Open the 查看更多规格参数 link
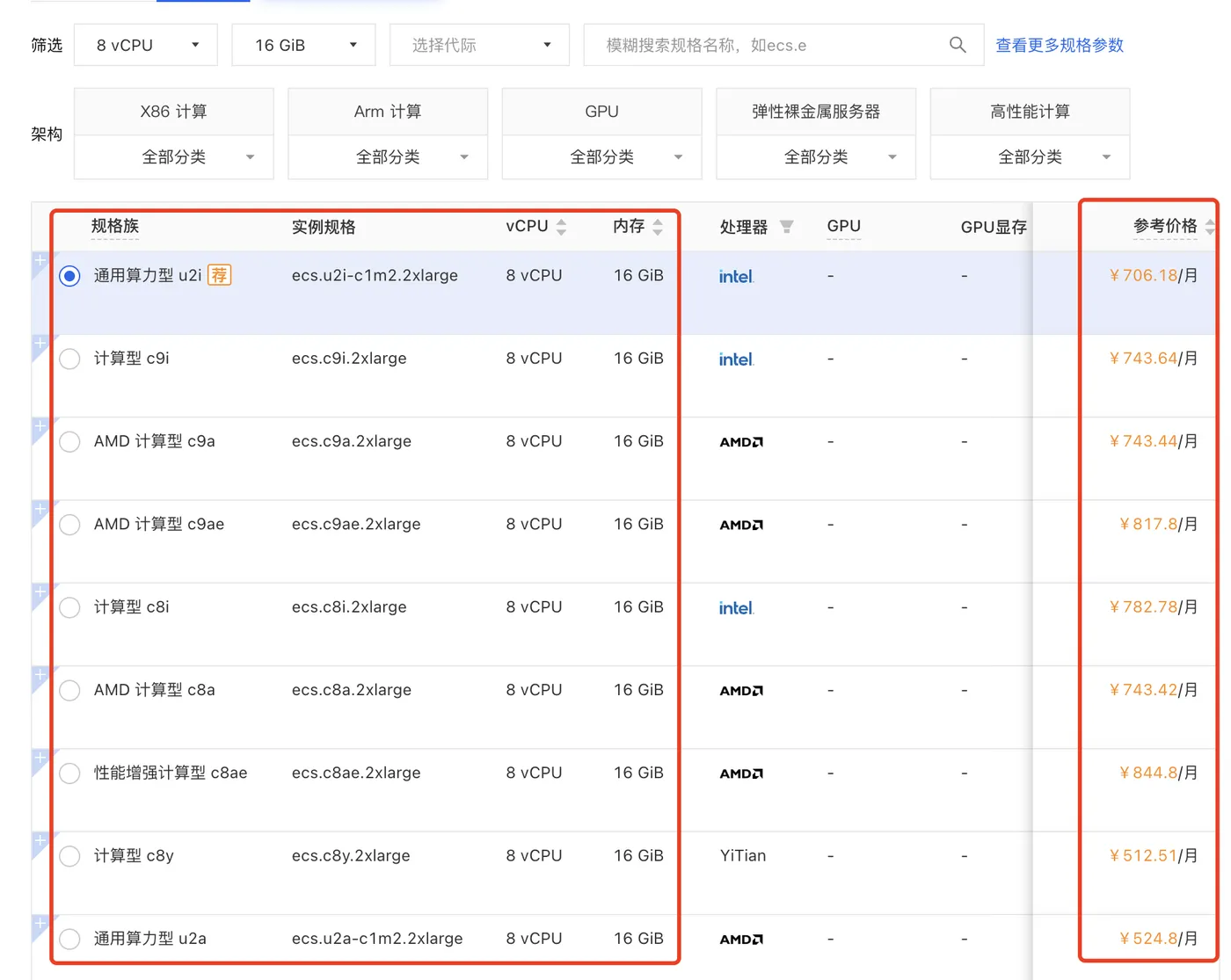This screenshot has width=1231, height=980. point(1060,45)
